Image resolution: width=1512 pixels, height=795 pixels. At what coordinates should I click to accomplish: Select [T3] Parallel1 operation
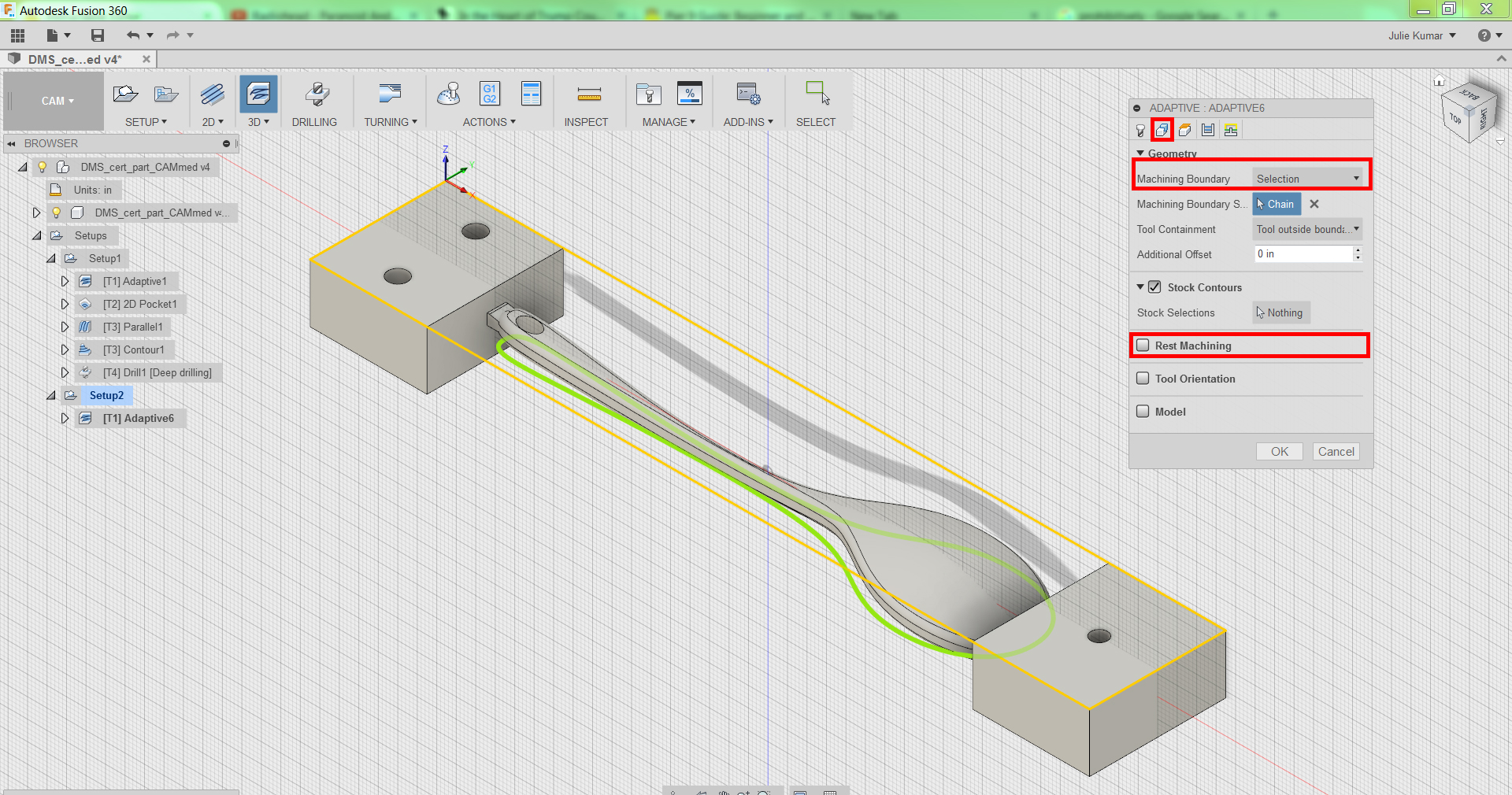[x=132, y=327]
